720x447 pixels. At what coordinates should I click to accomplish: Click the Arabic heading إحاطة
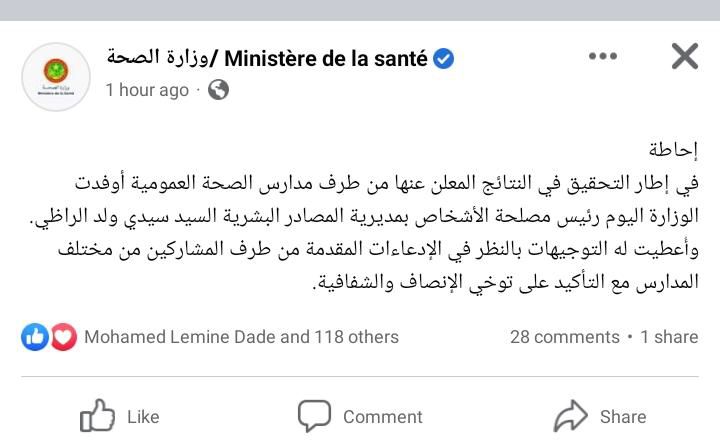[673, 150]
